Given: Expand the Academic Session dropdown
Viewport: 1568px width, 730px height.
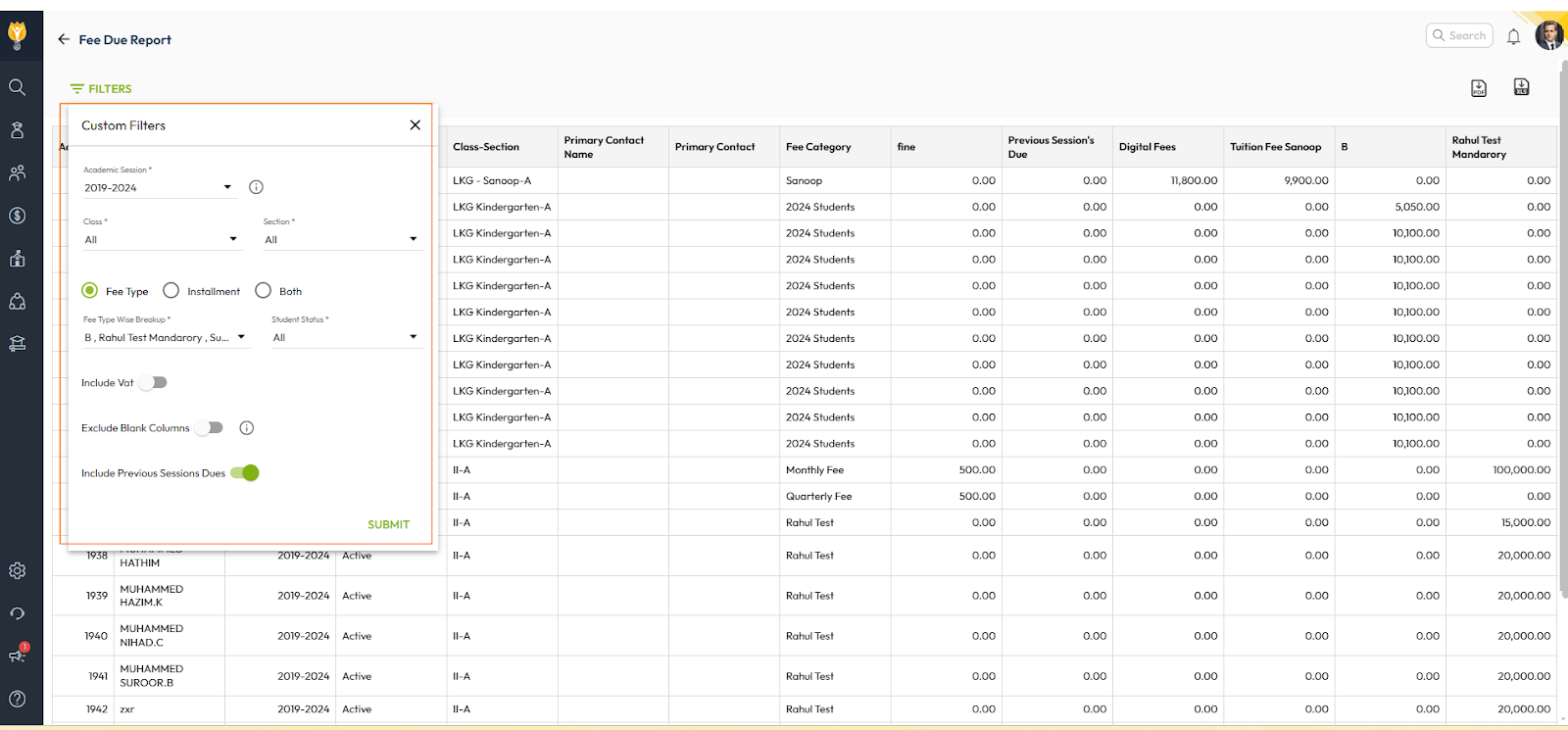Looking at the screenshot, I should point(159,187).
